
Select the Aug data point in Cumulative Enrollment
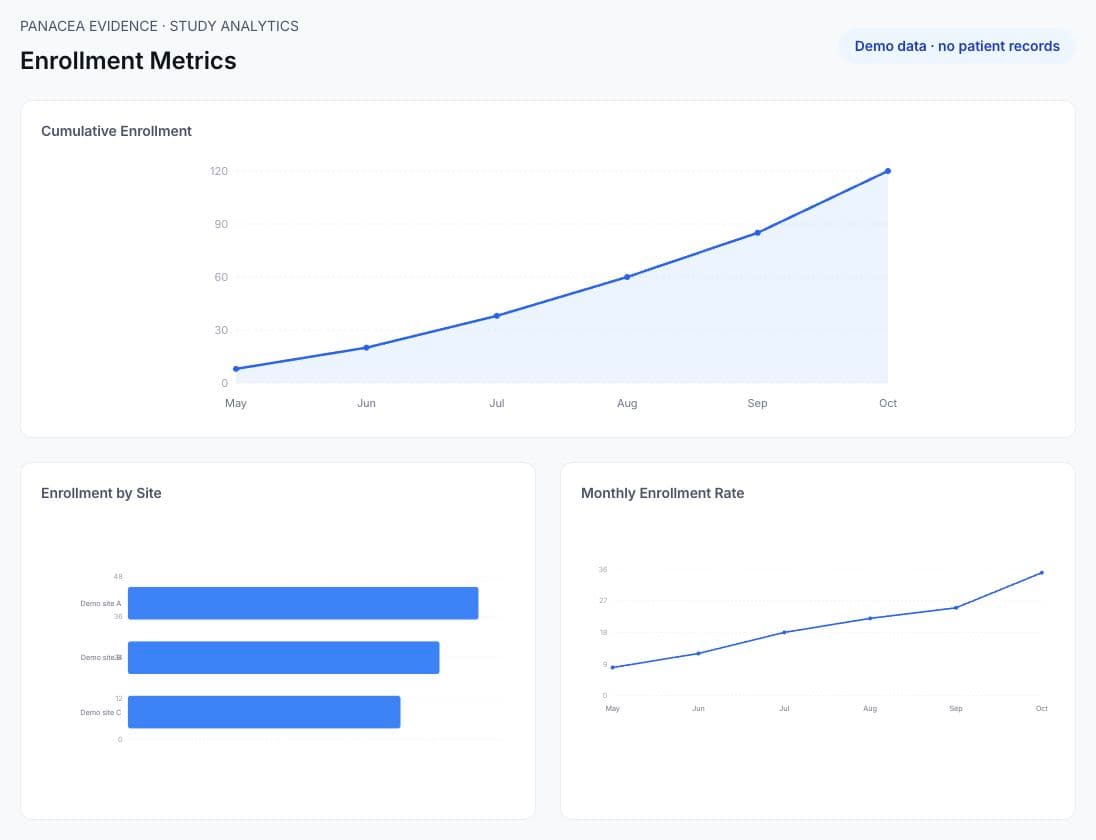627,277
